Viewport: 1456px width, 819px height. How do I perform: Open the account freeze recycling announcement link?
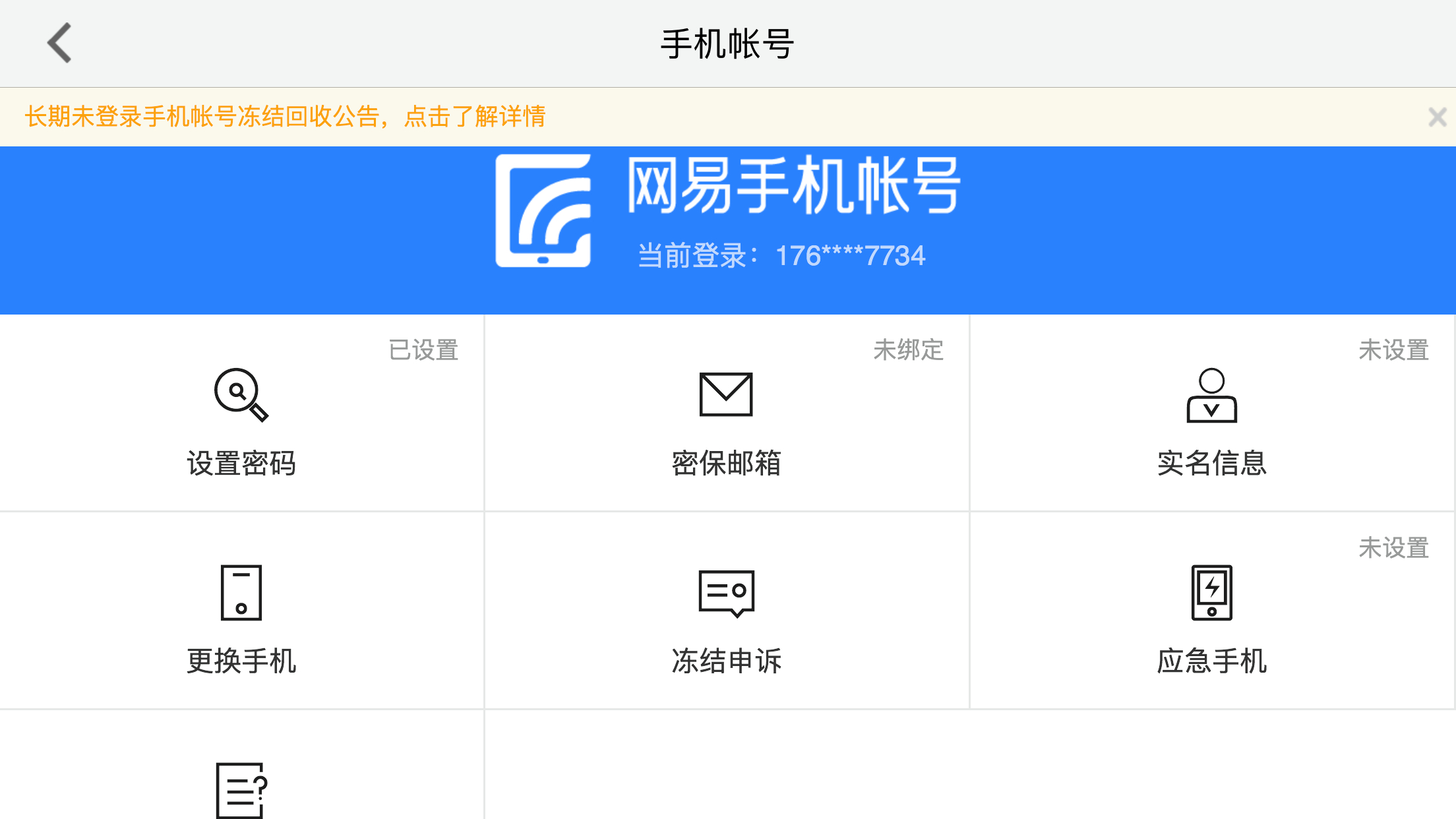(x=285, y=117)
